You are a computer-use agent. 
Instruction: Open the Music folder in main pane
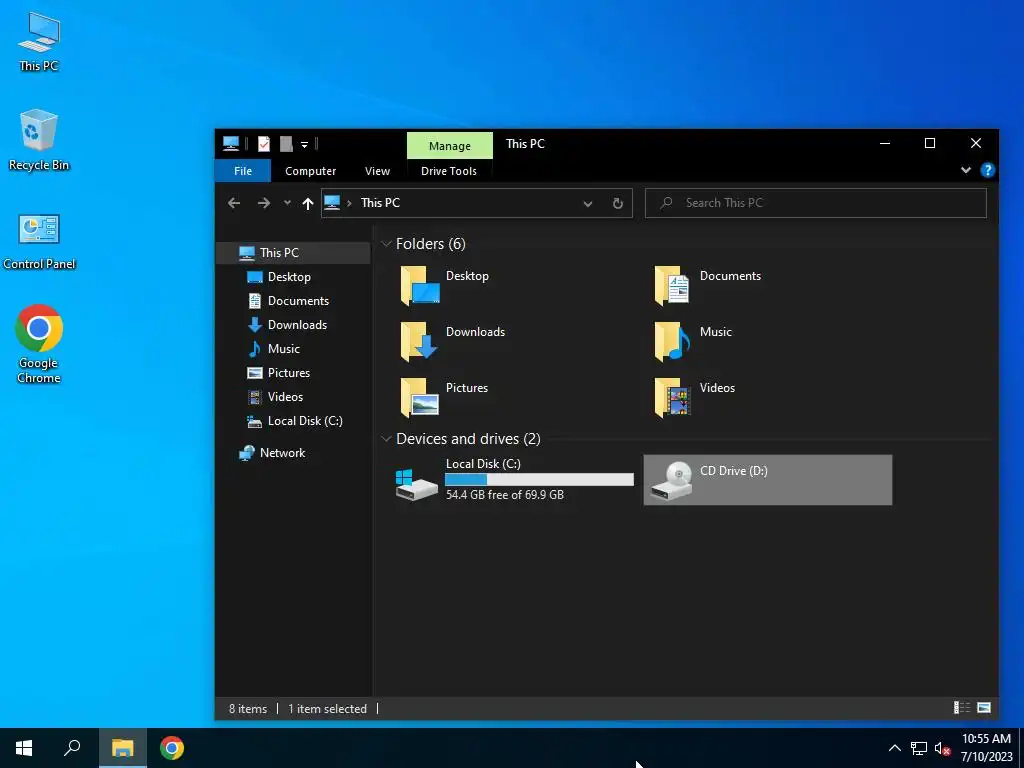click(692, 341)
